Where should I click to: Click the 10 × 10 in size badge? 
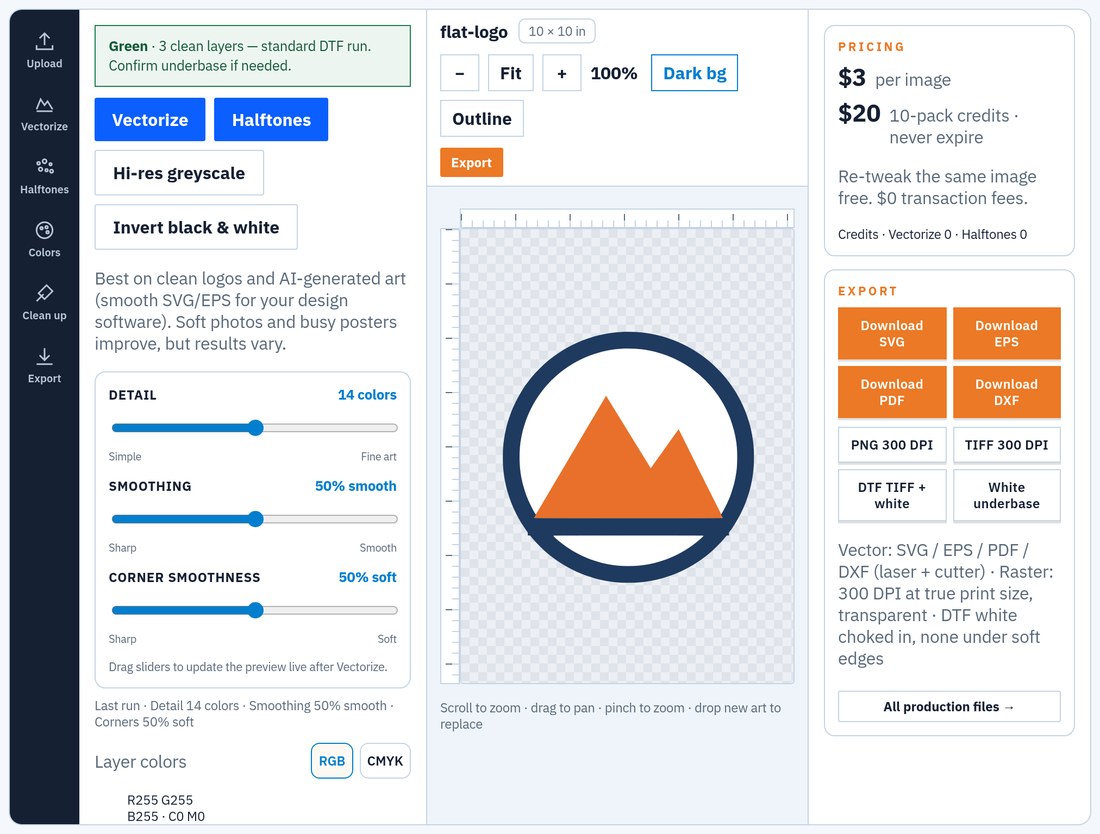coord(557,32)
